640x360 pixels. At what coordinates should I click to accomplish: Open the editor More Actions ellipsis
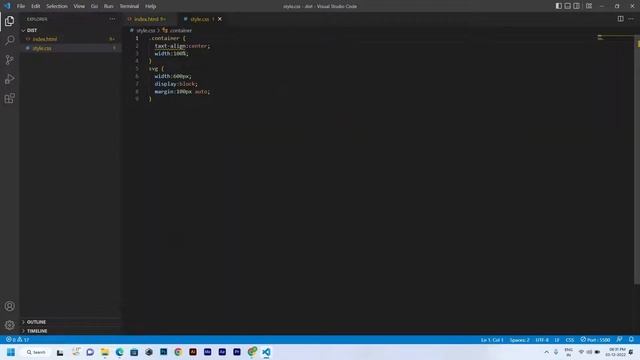tap(631, 19)
